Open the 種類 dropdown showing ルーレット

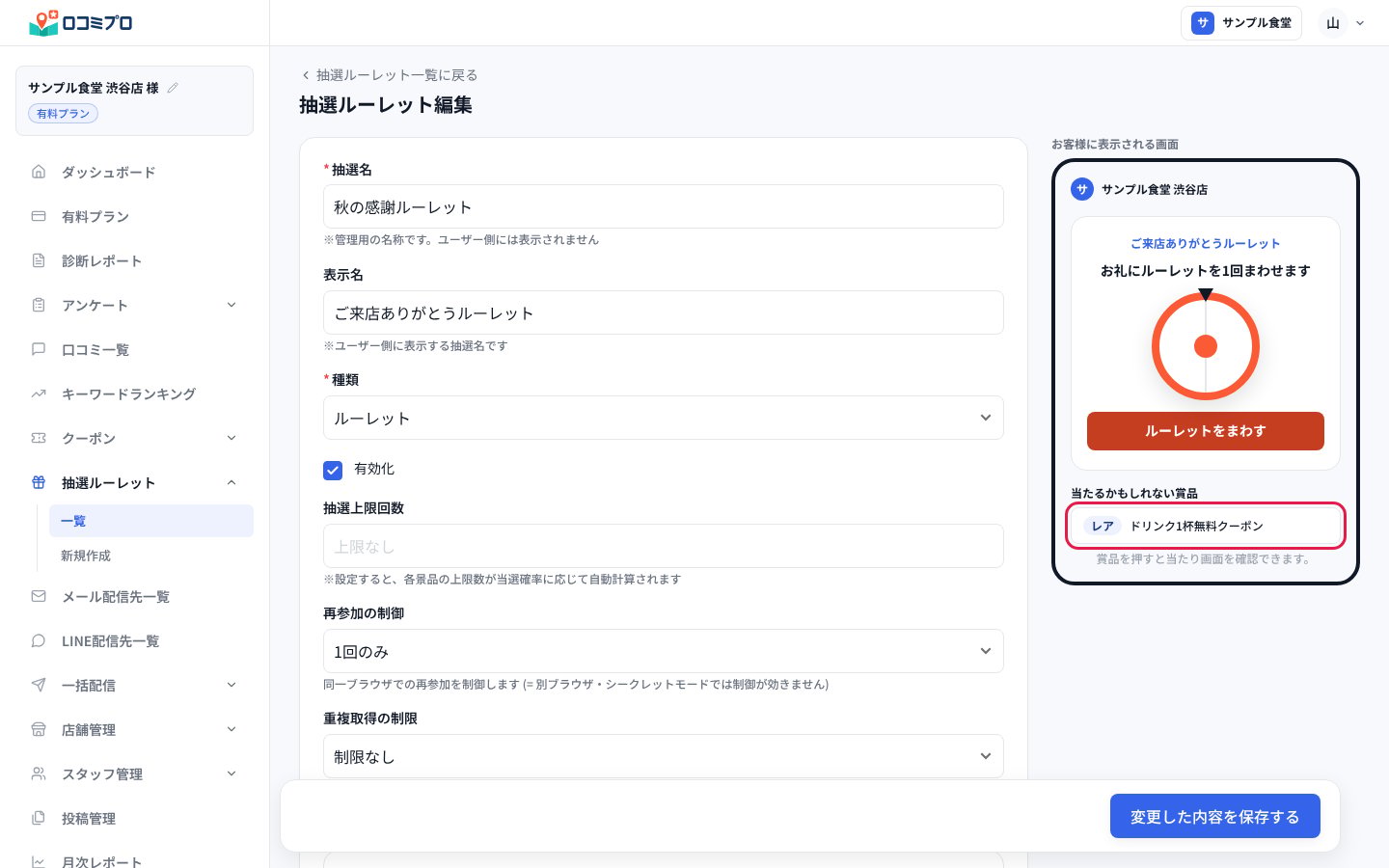coord(664,418)
